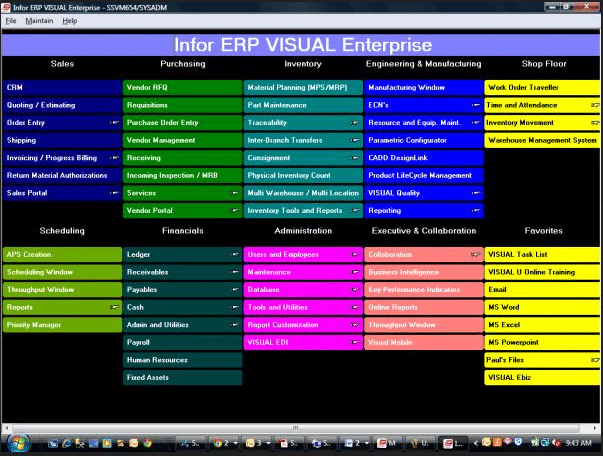Open Payroll under Financials

[x=181, y=342]
